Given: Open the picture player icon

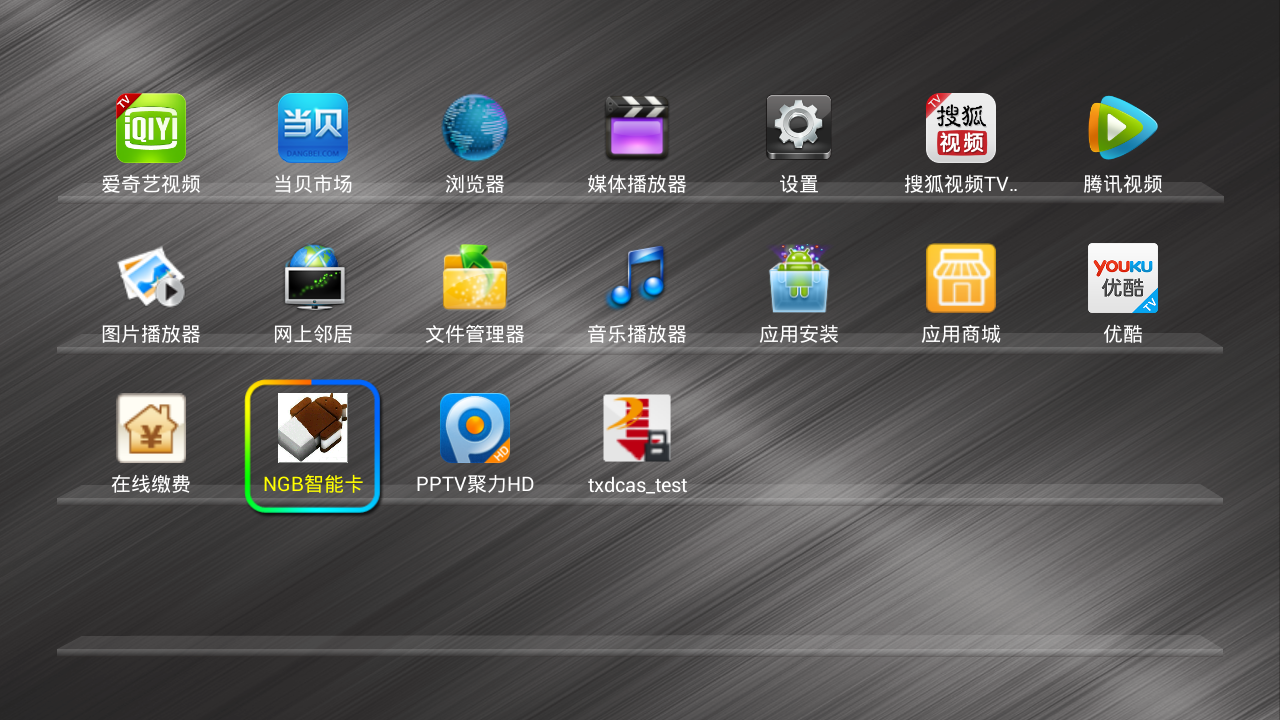Looking at the screenshot, I should point(151,278).
